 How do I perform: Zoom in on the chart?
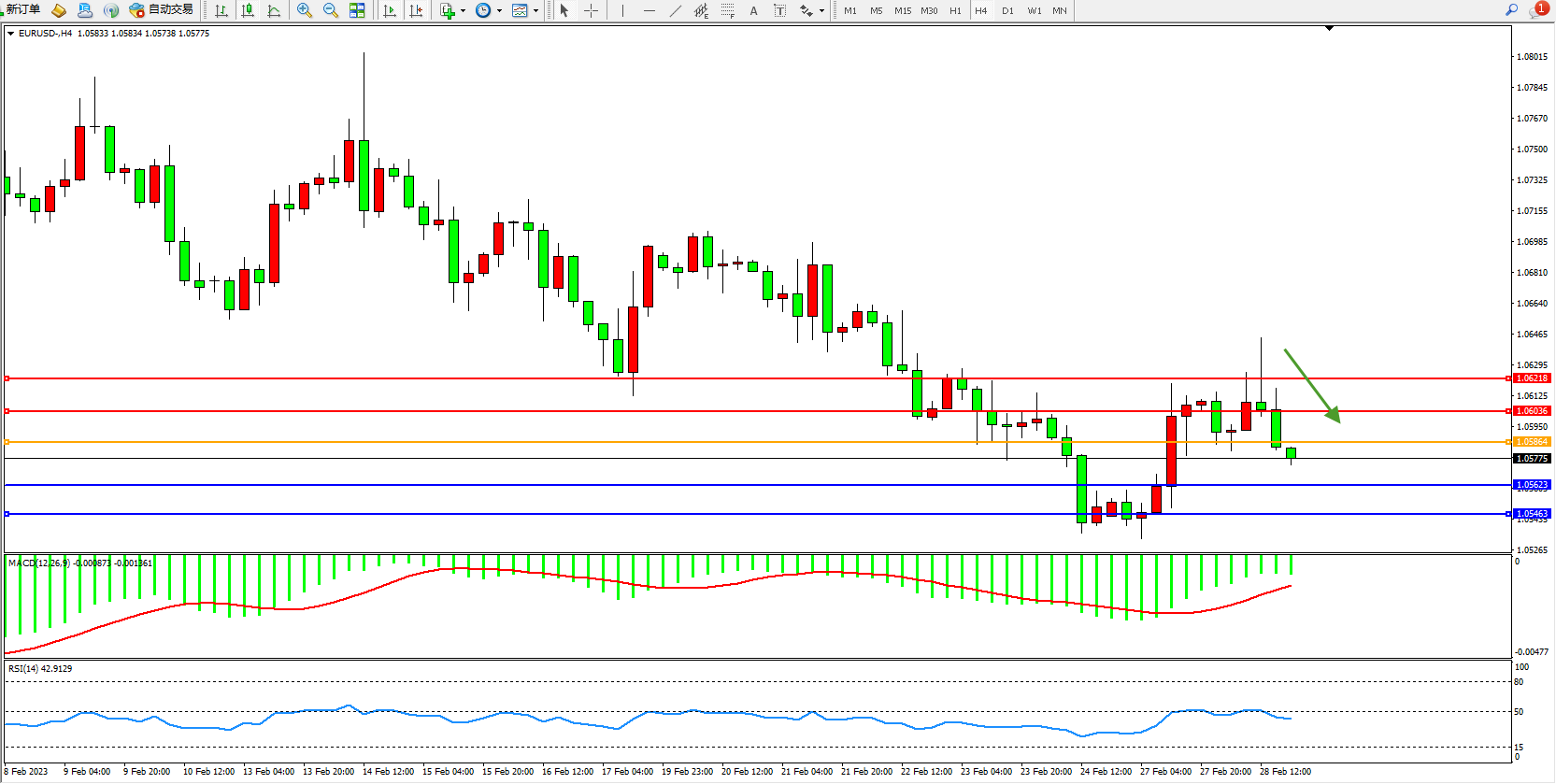coord(305,10)
